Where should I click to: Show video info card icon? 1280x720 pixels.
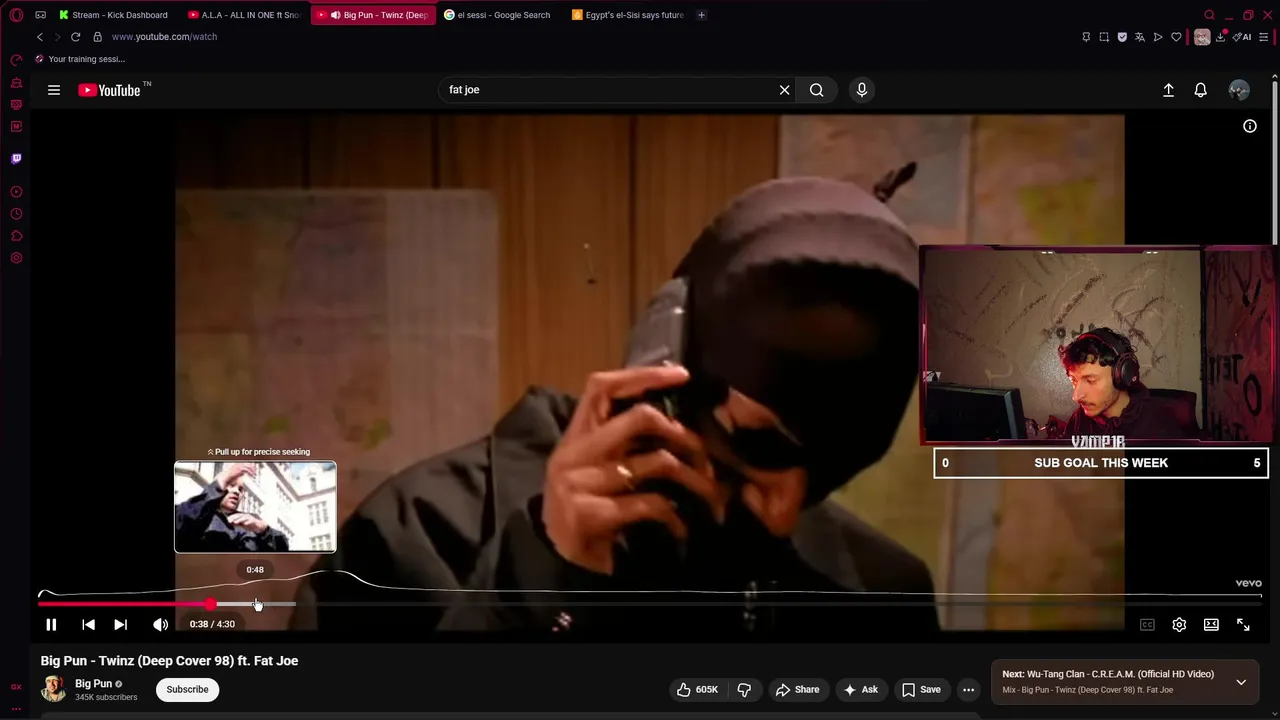1250,126
